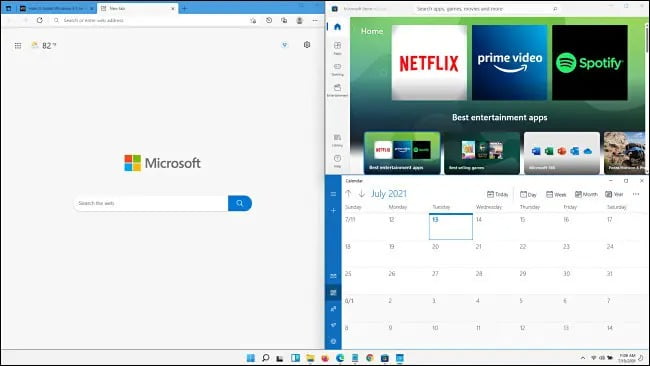Click the Windows Start button on taskbar
The height and width of the screenshot is (366, 650).
pos(251,358)
